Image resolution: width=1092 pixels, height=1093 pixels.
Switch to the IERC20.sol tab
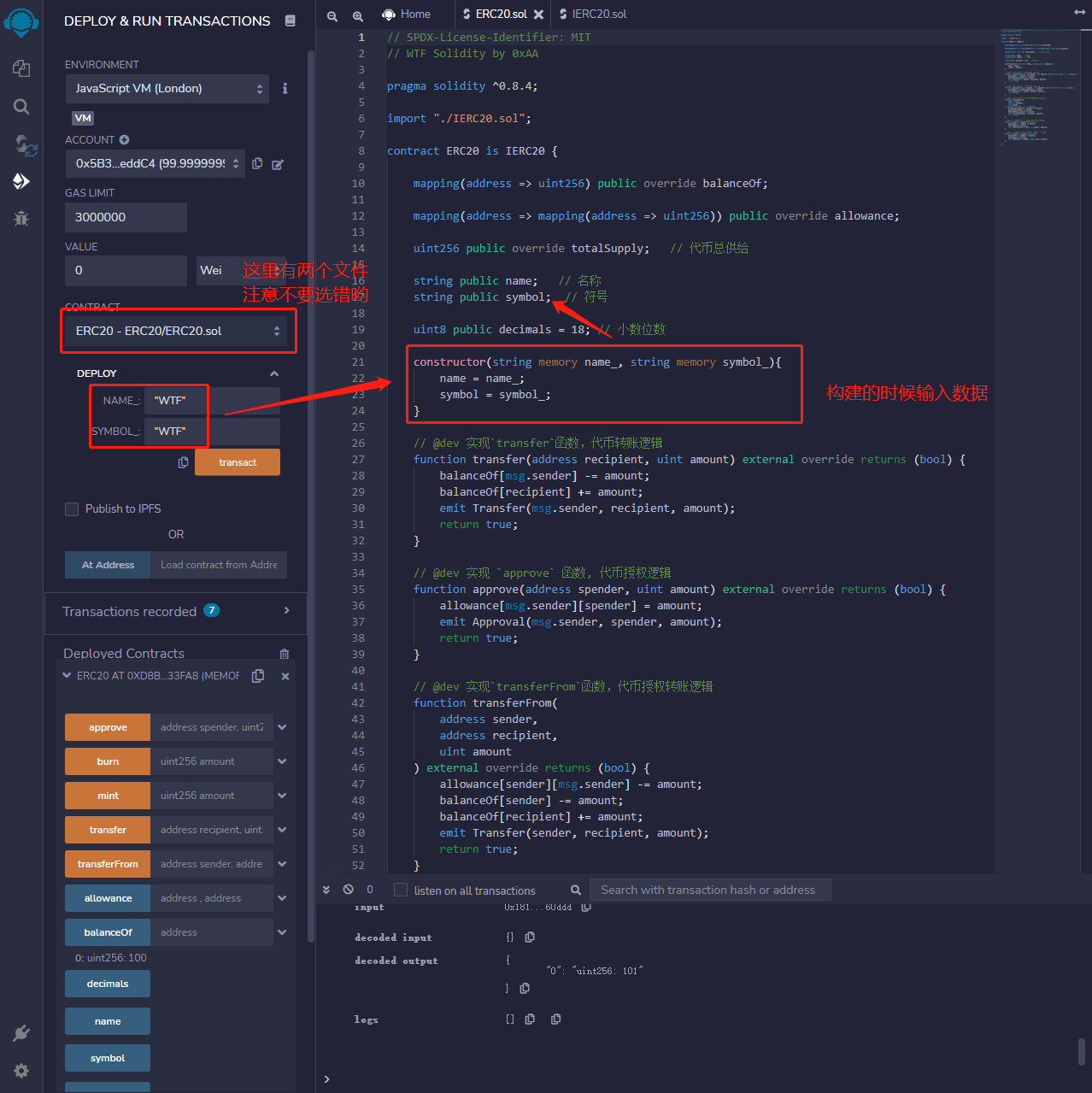pos(598,15)
